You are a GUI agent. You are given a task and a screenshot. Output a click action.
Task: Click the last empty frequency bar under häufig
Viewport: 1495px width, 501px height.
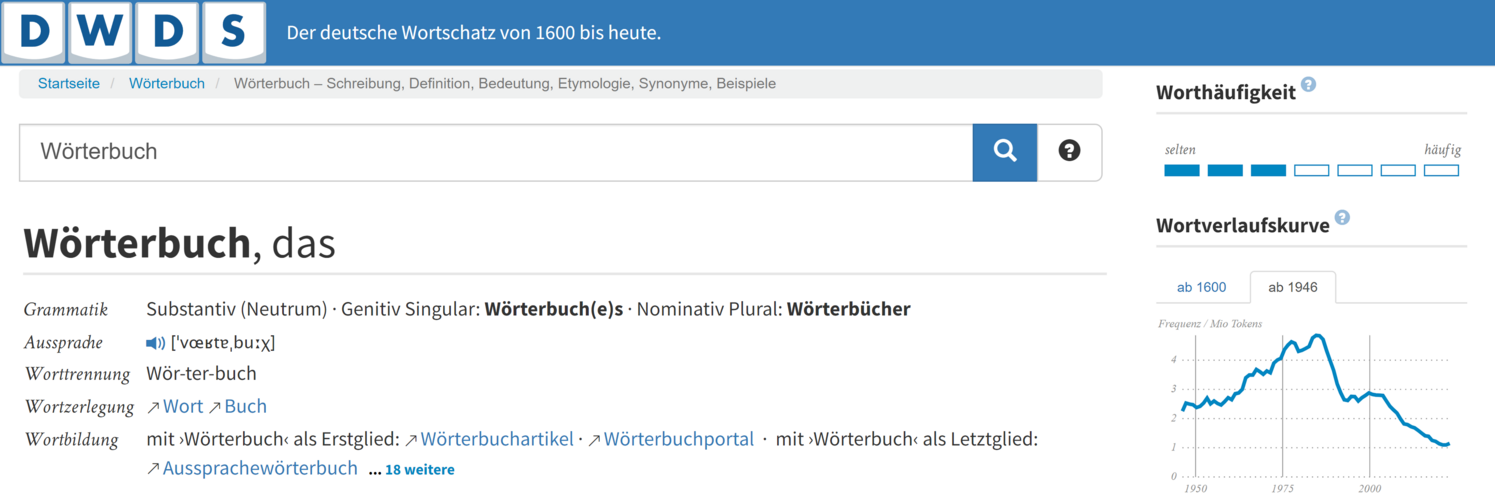coord(1440,171)
